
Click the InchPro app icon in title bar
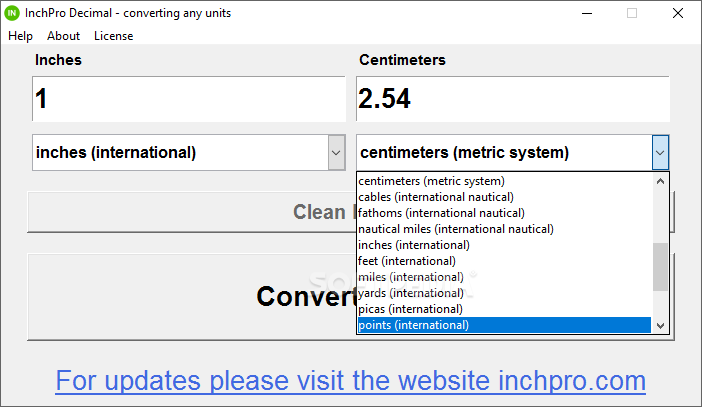(x=12, y=13)
